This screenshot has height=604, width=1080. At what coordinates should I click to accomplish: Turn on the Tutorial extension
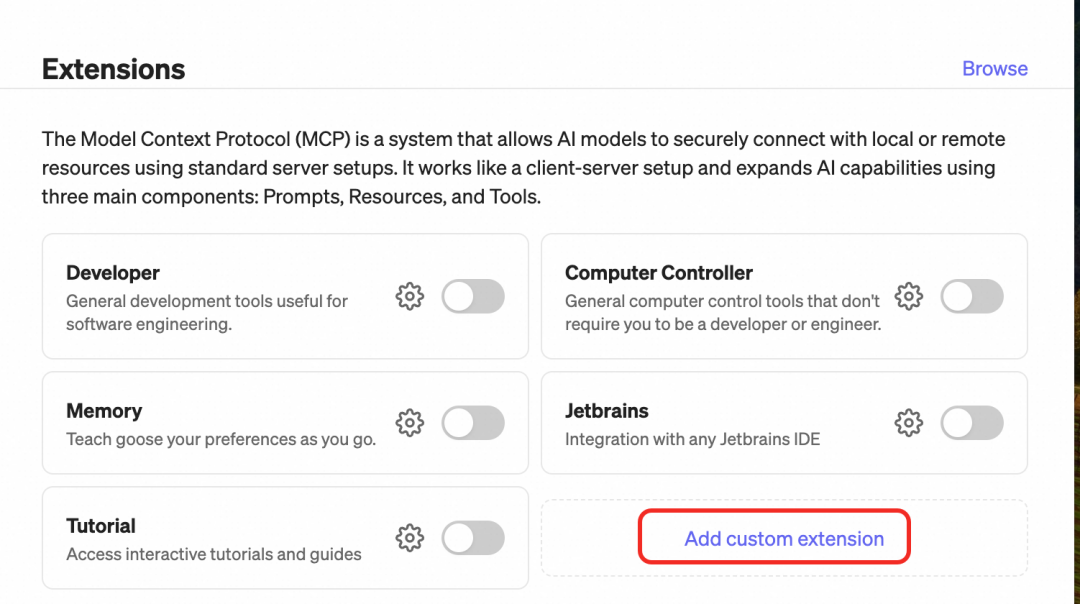473,537
